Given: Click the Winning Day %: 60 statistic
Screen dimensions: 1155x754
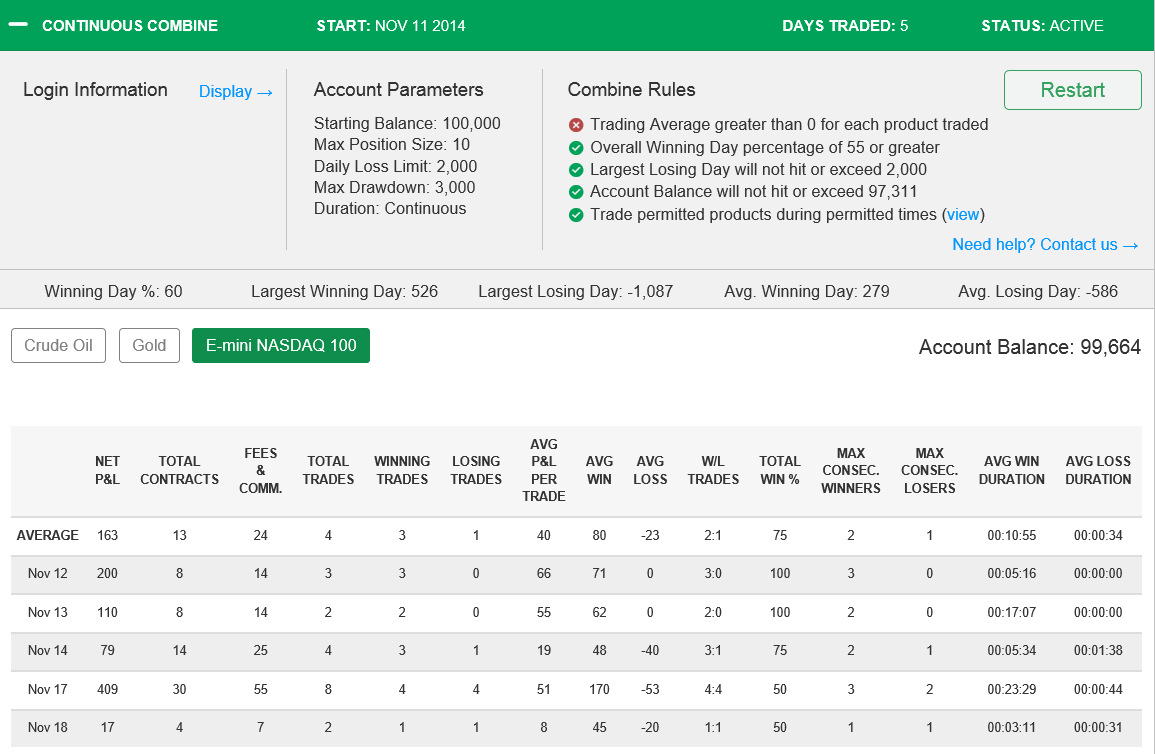Looking at the screenshot, I should point(113,292).
